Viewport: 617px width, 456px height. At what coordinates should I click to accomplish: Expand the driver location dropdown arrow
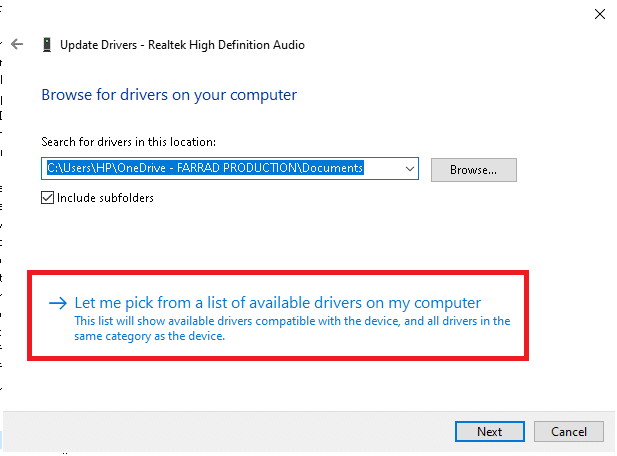[408, 169]
